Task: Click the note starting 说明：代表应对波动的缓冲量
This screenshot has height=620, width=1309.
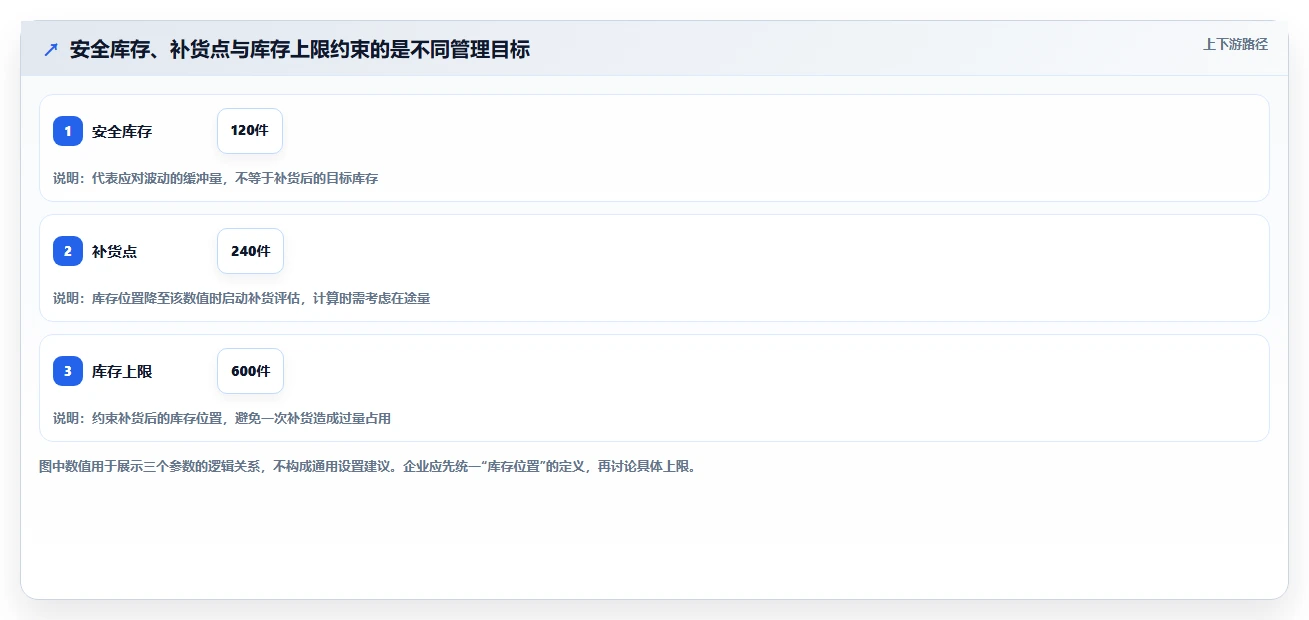Action: point(216,178)
